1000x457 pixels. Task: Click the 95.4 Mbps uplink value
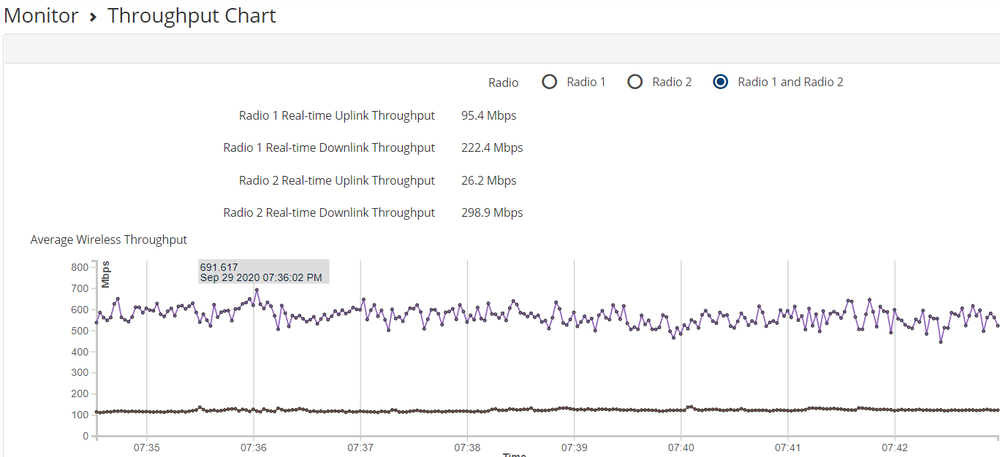(x=489, y=116)
